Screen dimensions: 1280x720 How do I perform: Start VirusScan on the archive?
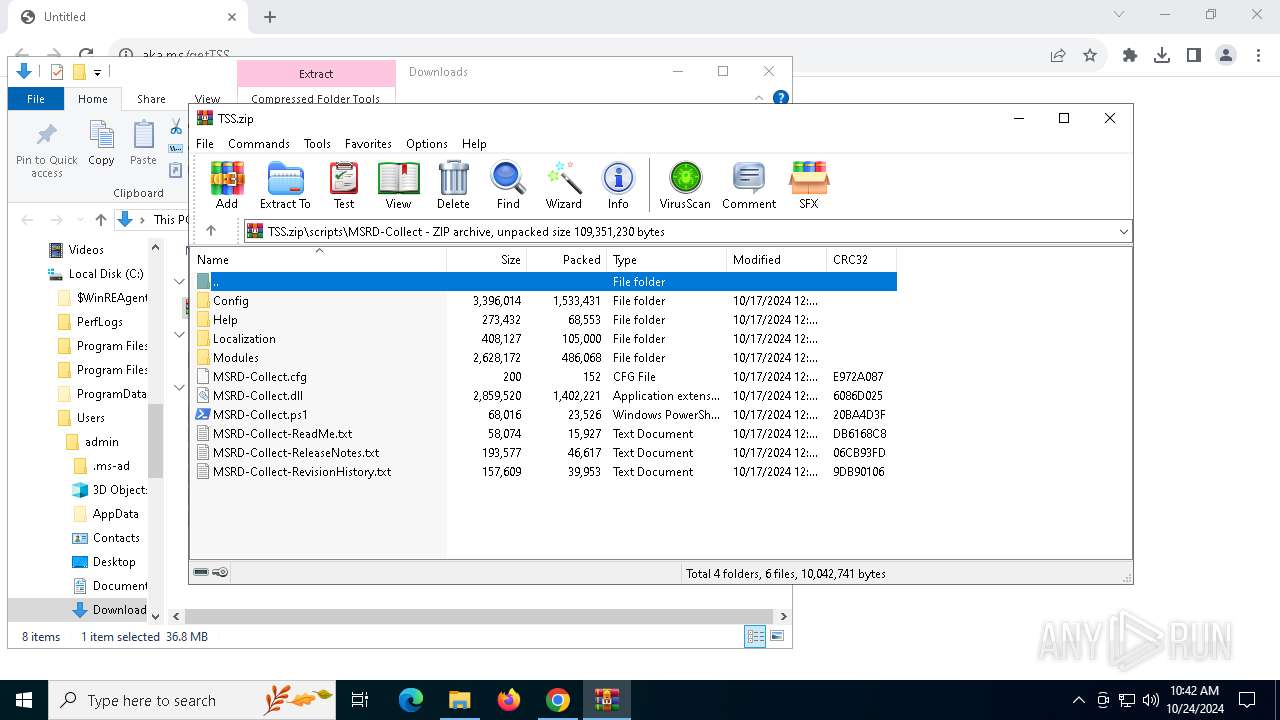point(685,185)
